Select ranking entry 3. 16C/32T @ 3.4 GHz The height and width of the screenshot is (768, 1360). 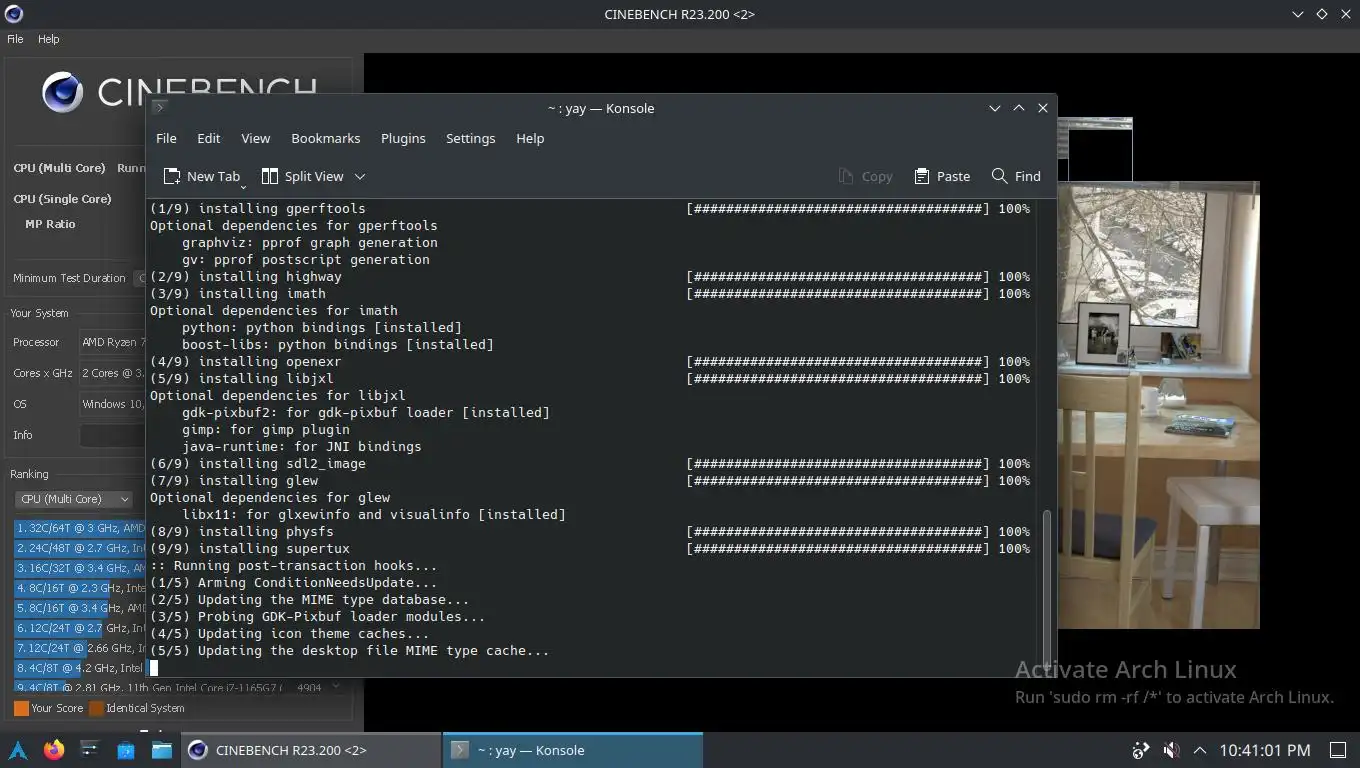(80, 568)
